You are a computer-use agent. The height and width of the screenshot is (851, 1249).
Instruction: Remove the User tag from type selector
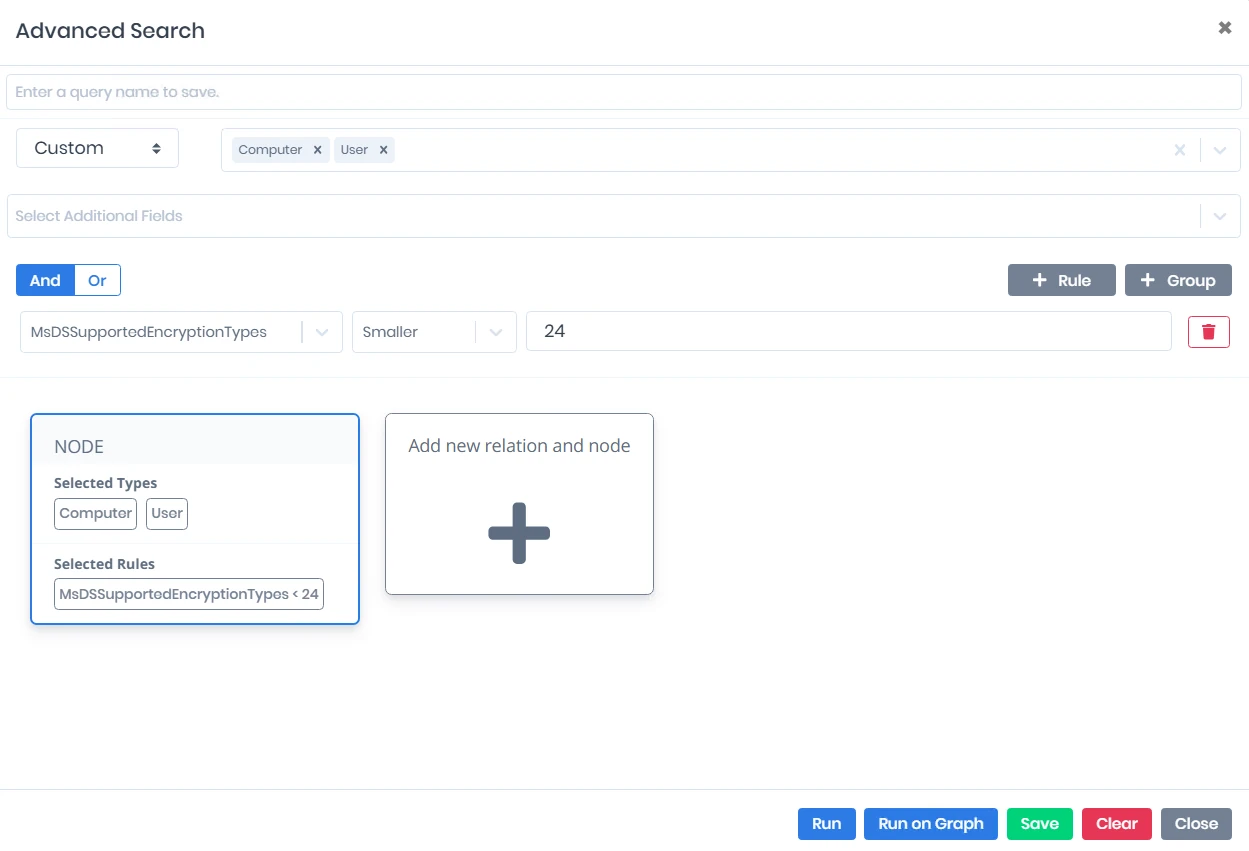point(382,150)
